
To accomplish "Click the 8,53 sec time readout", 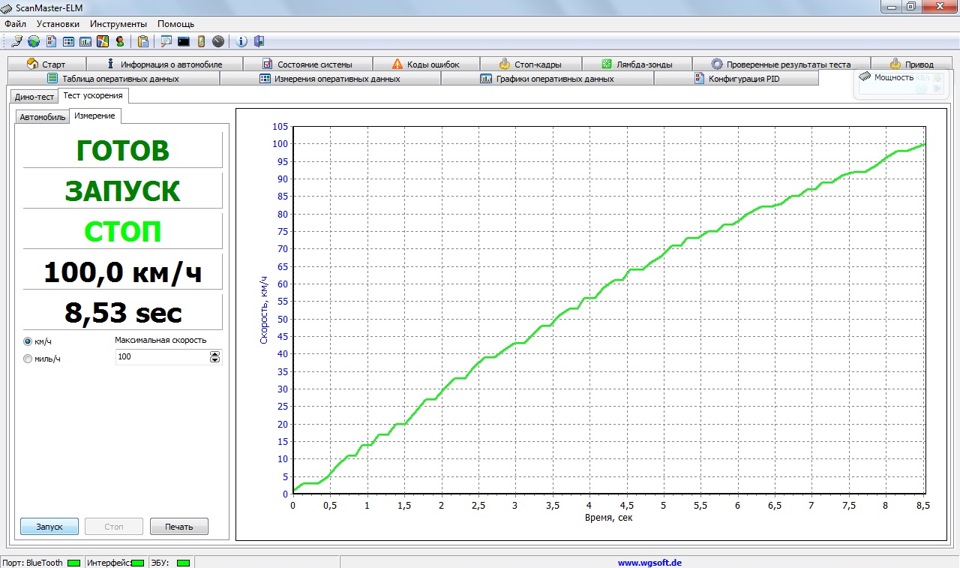I will pyautogui.click(x=122, y=313).
